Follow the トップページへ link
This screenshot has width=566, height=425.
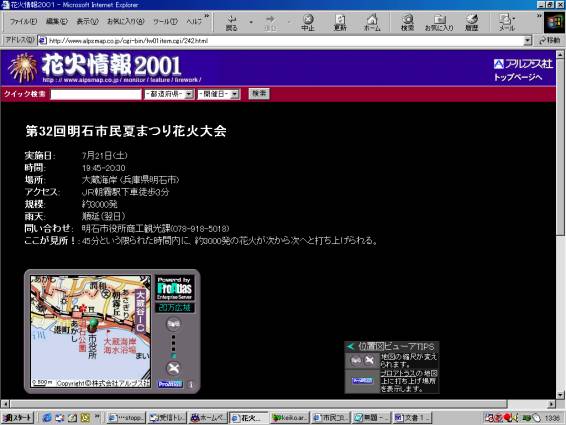[x=518, y=77]
